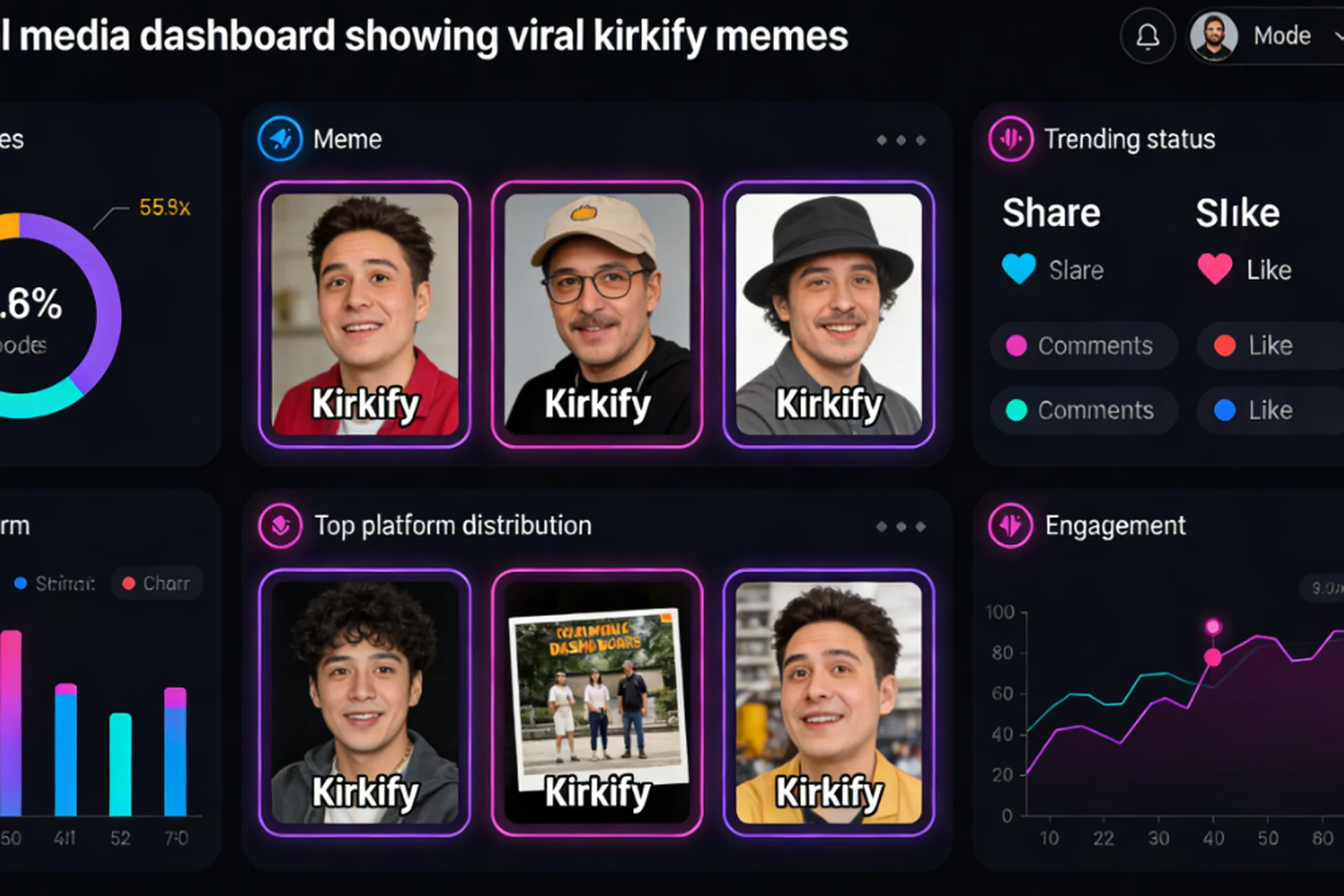Toggle the teal-dot Comments filter chip
Viewport: 1344px width, 896px height.
click(x=1084, y=410)
